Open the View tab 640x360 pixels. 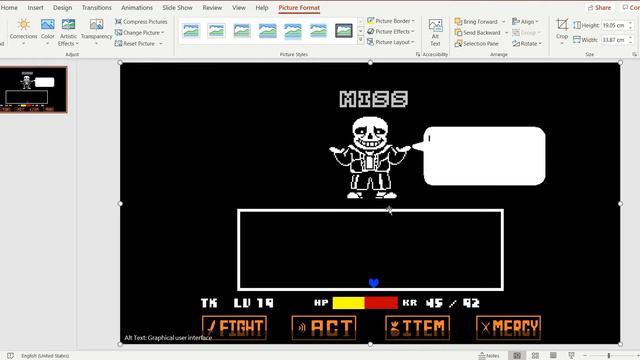[239, 8]
